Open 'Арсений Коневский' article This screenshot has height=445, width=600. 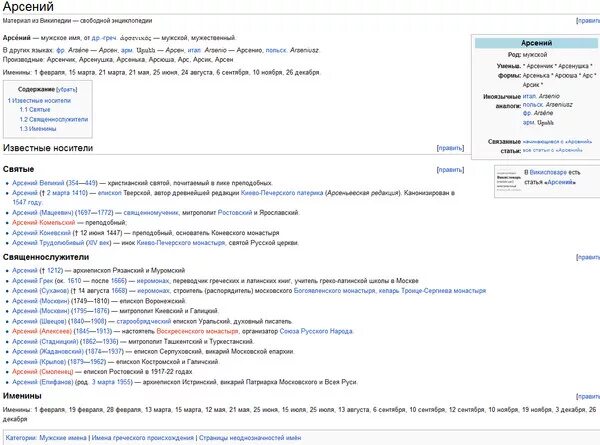(41, 233)
